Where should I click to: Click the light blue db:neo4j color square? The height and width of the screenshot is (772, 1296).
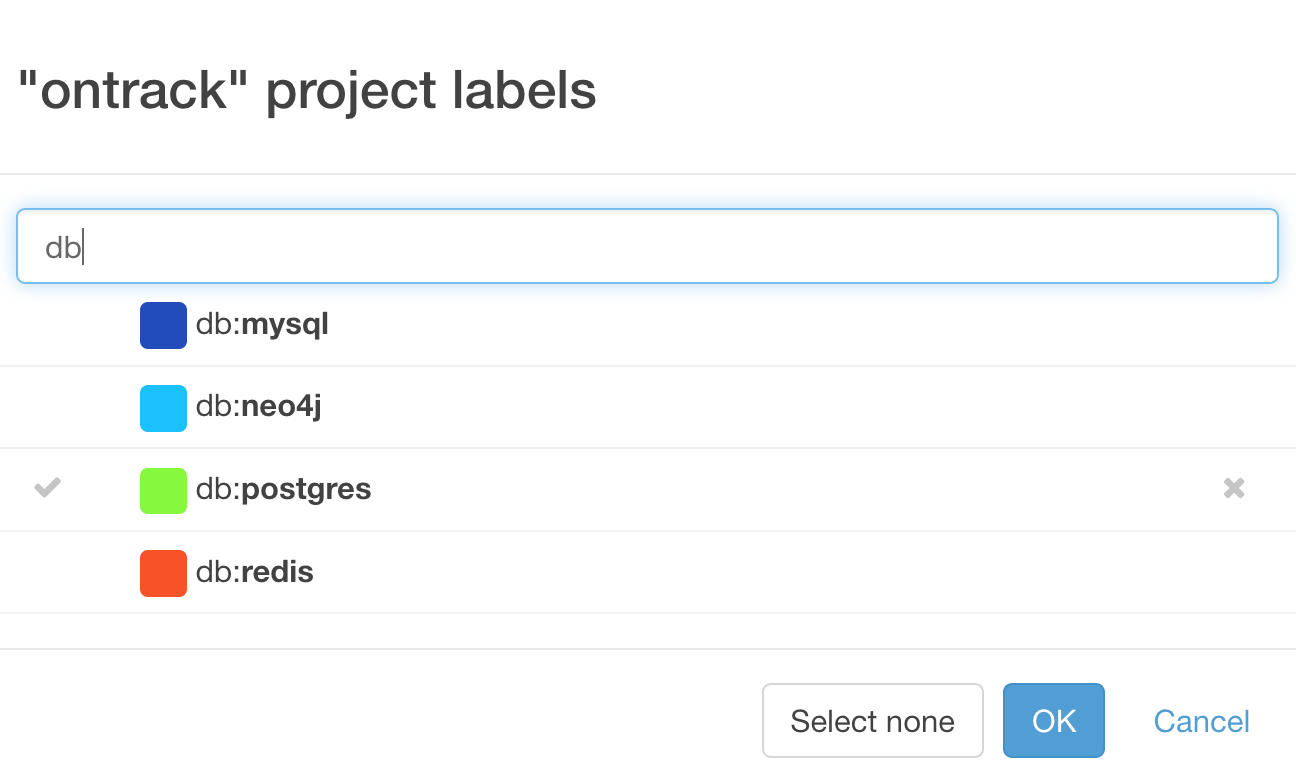click(163, 408)
